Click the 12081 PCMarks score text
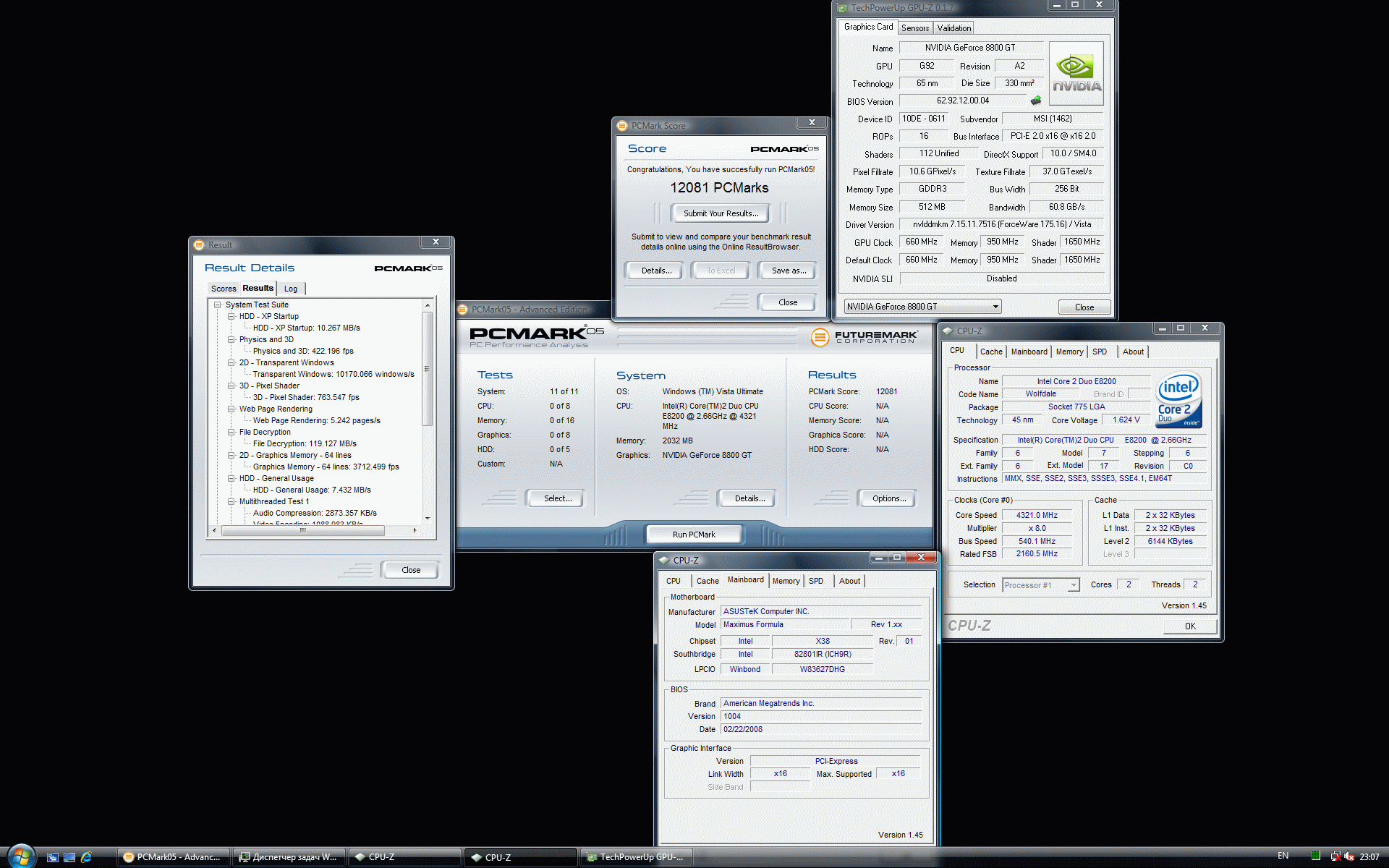This screenshot has height=868, width=1389. click(x=719, y=188)
